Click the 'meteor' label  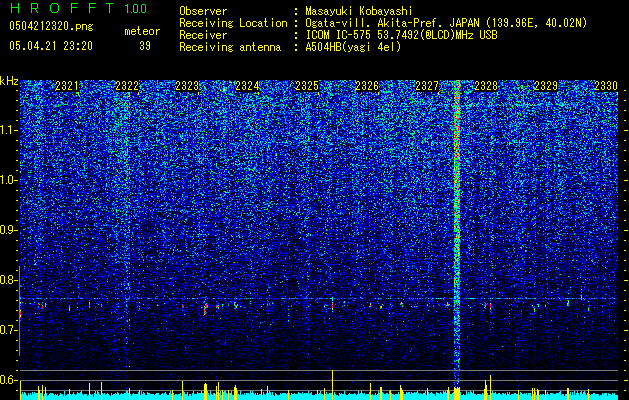pos(142,31)
